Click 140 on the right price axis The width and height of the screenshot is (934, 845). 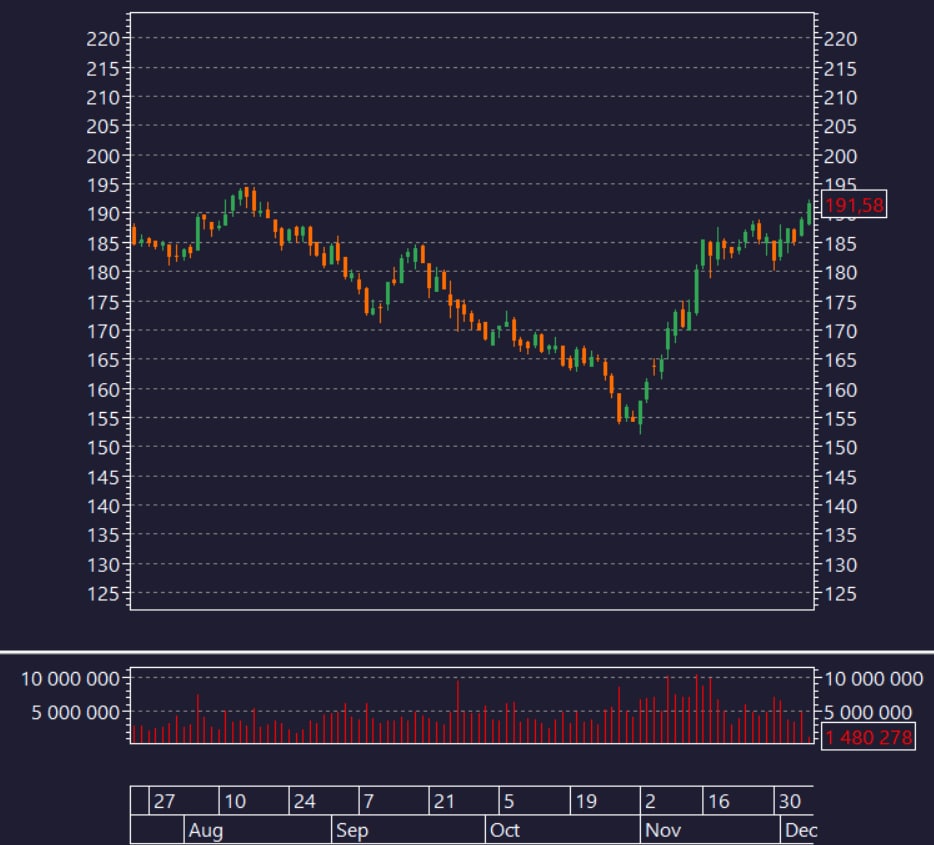(840, 506)
